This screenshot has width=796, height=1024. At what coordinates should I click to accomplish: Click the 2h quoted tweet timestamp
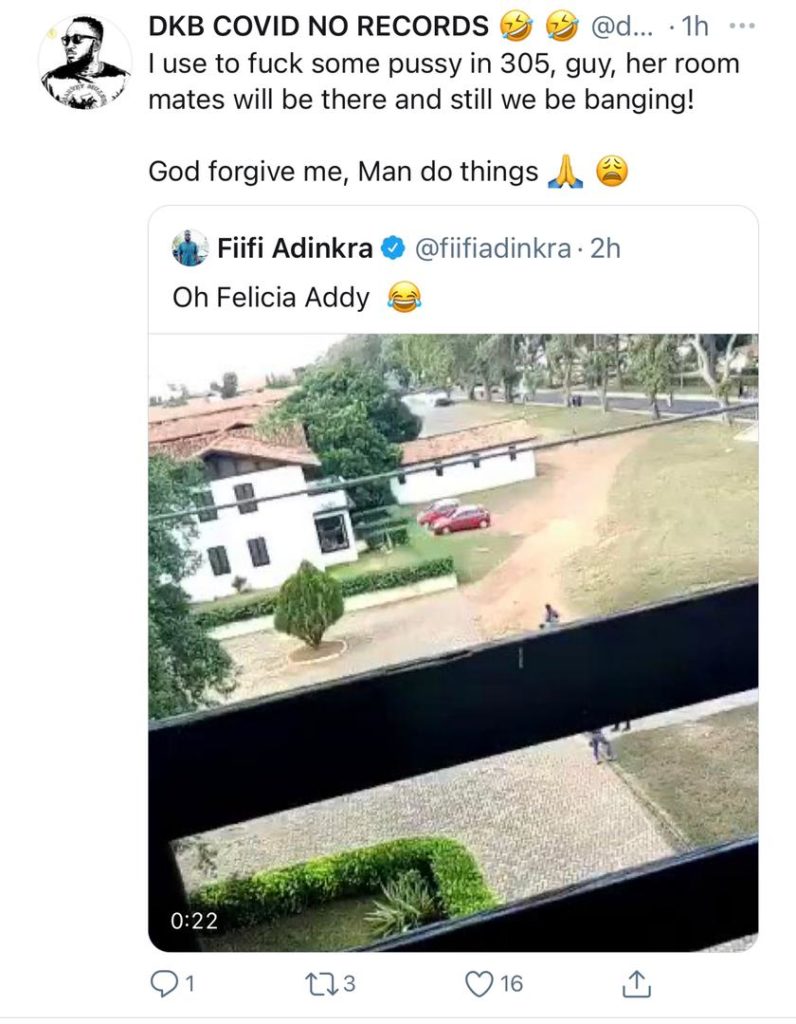pyautogui.click(x=605, y=249)
